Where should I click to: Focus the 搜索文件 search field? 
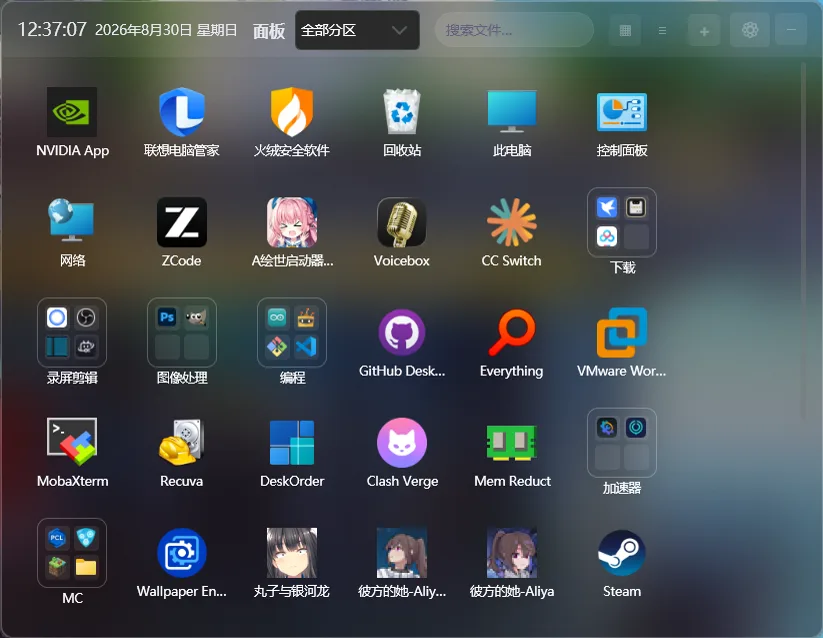click(514, 30)
